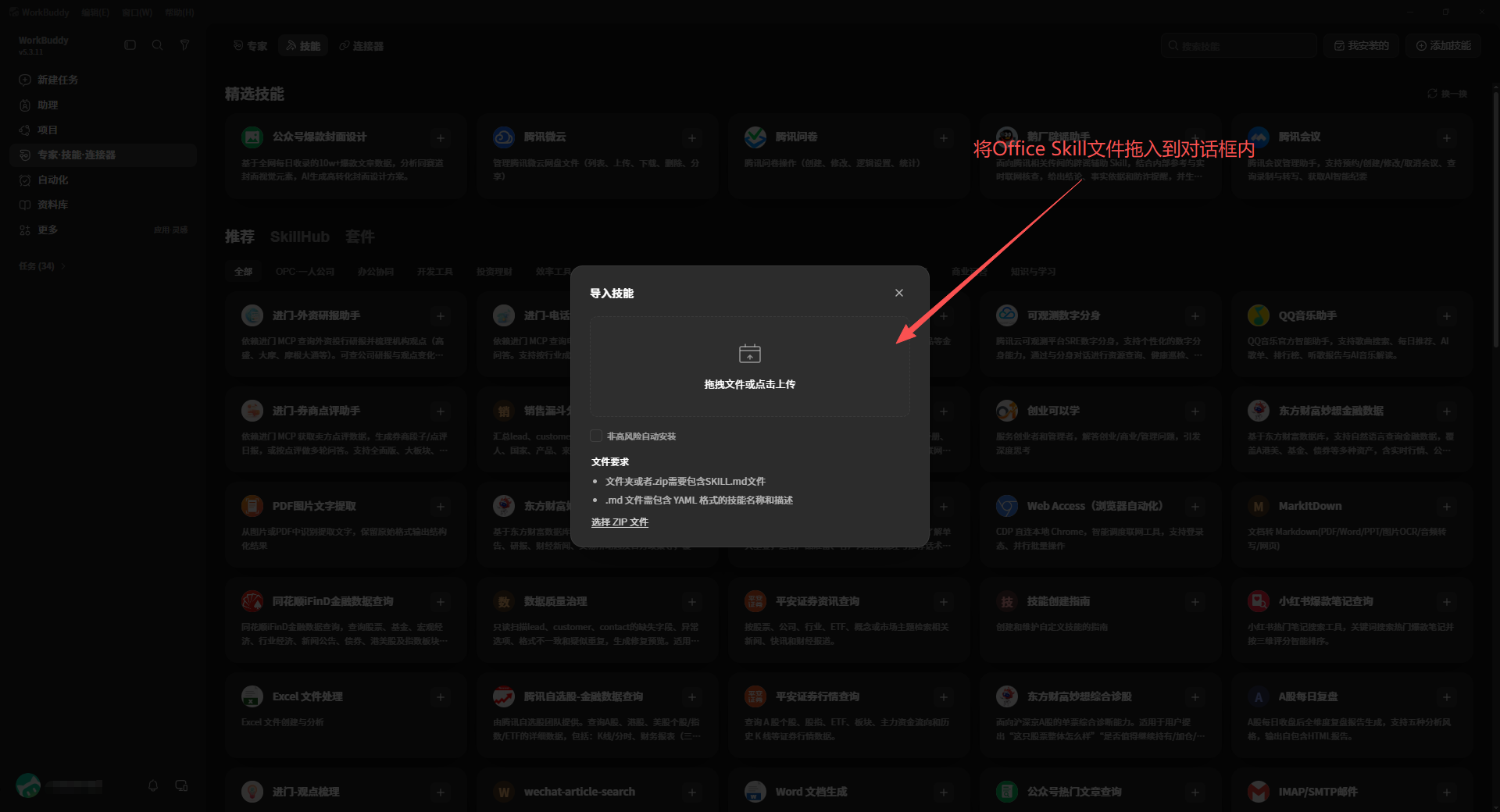Close the 导入技能 dialog

click(898, 293)
